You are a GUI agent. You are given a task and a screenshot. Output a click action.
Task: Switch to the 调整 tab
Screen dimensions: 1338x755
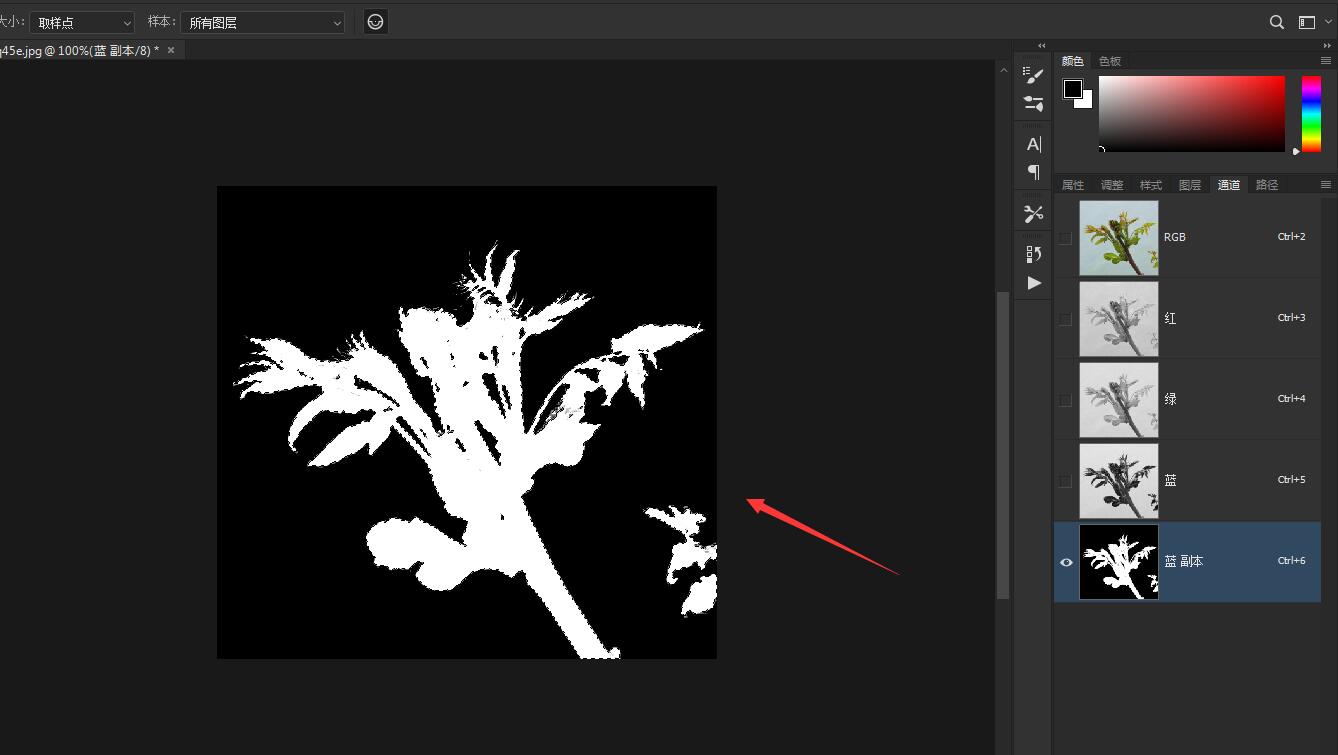(1112, 185)
